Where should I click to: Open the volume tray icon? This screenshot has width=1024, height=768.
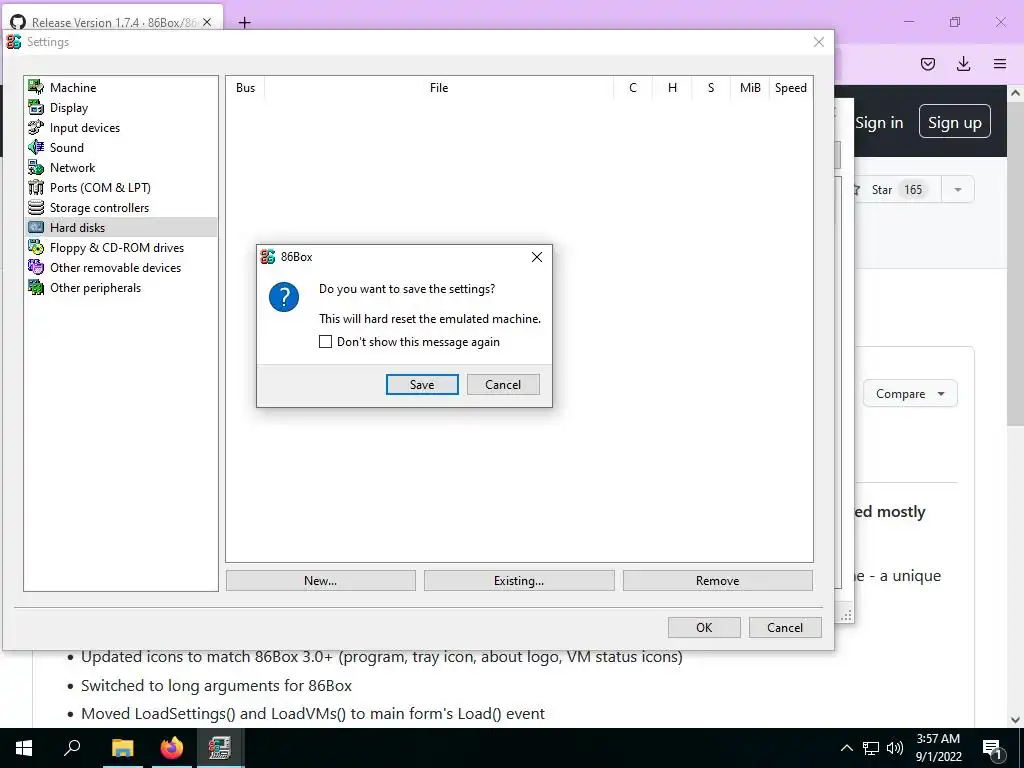click(x=895, y=748)
